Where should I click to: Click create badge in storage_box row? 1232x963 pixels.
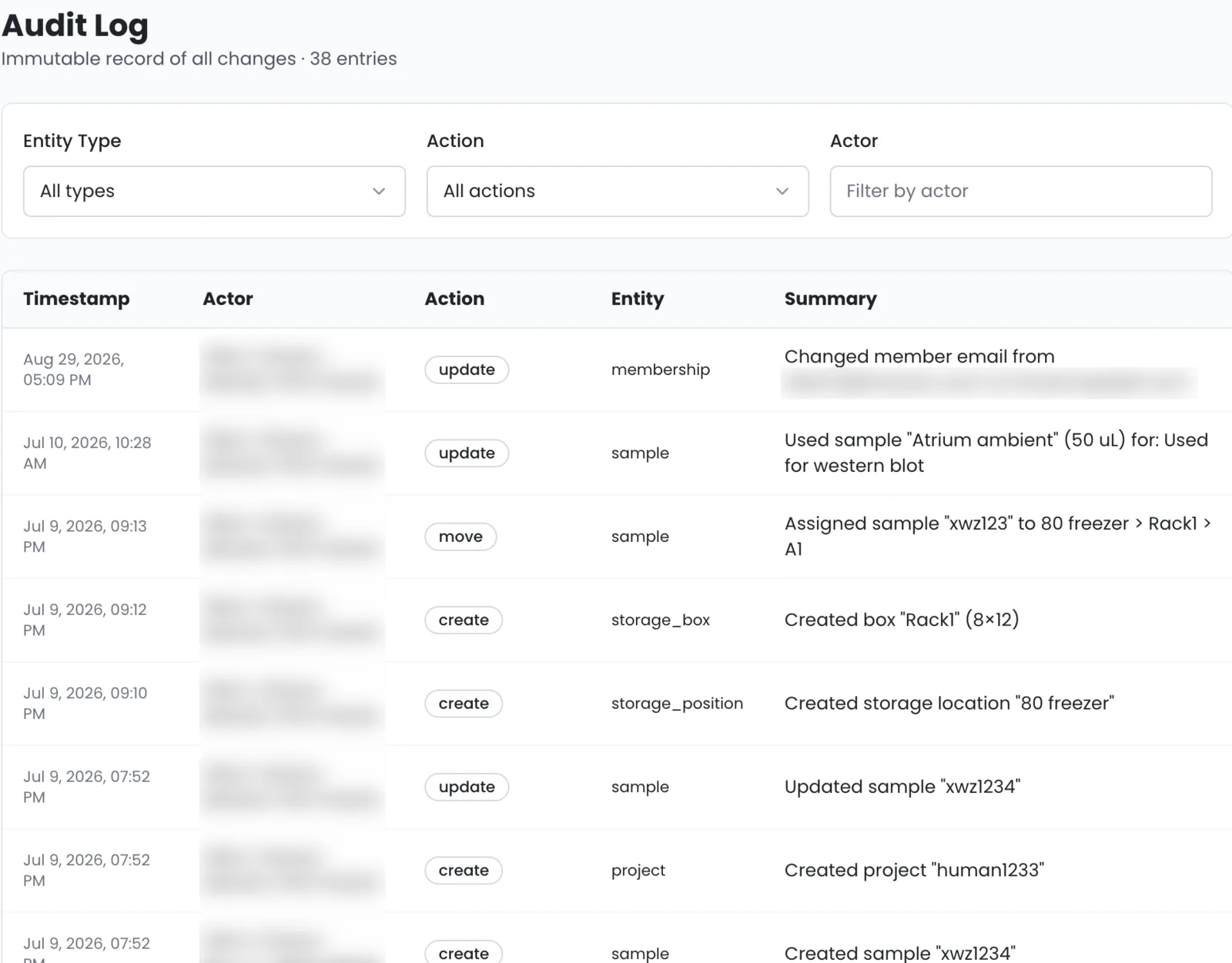(x=464, y=620)
